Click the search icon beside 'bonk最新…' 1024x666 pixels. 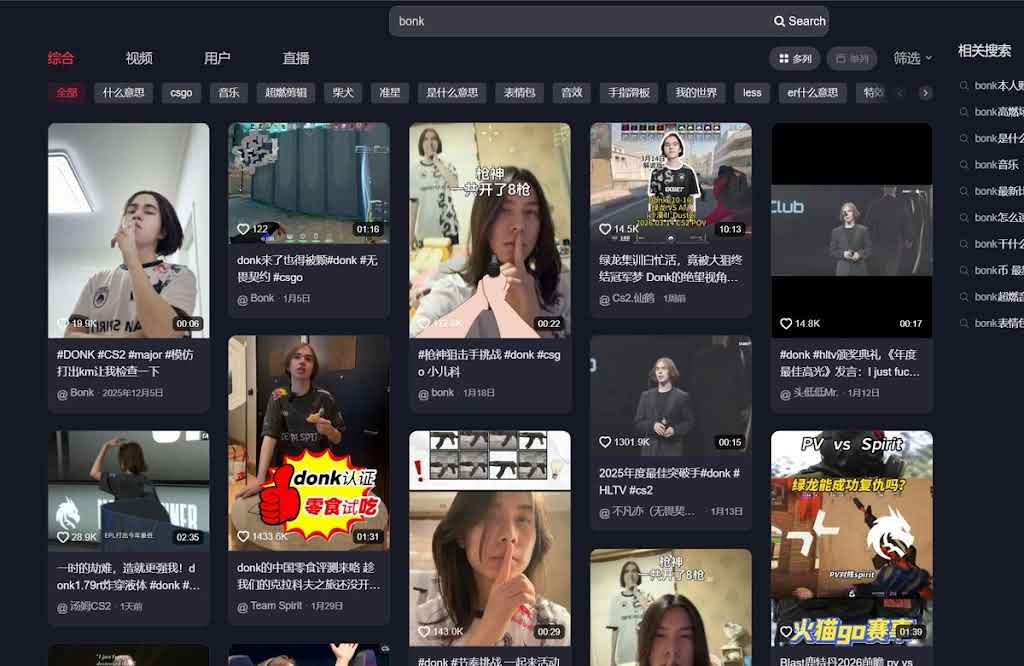(x=964, y=191)
